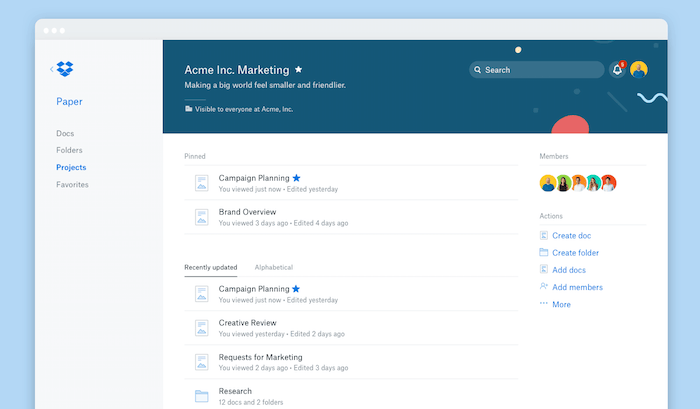Image resolution: width=700 pixels, height=409 pixels.
Task: Toggle star on Campaign Planning in recently updated
Action: click(296, 289)
